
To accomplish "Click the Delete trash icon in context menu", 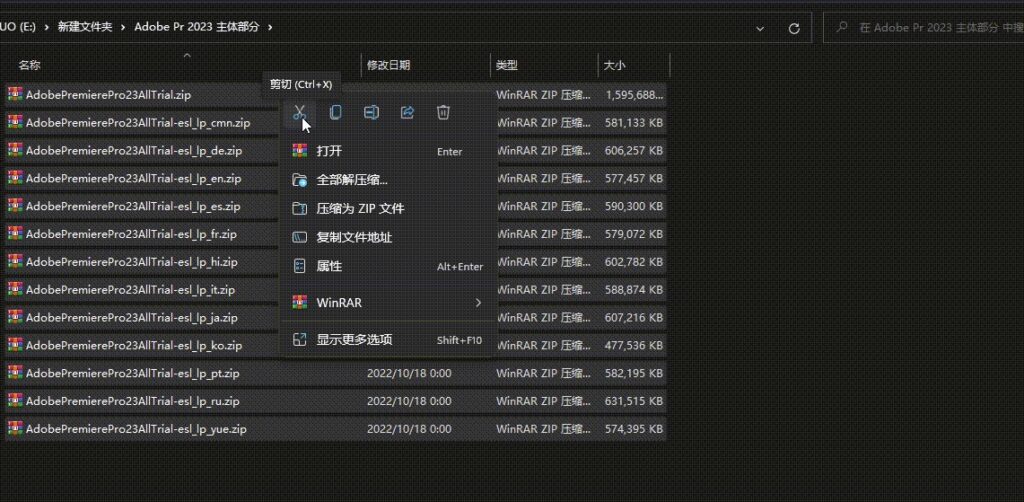I will [x=443, y=112].
